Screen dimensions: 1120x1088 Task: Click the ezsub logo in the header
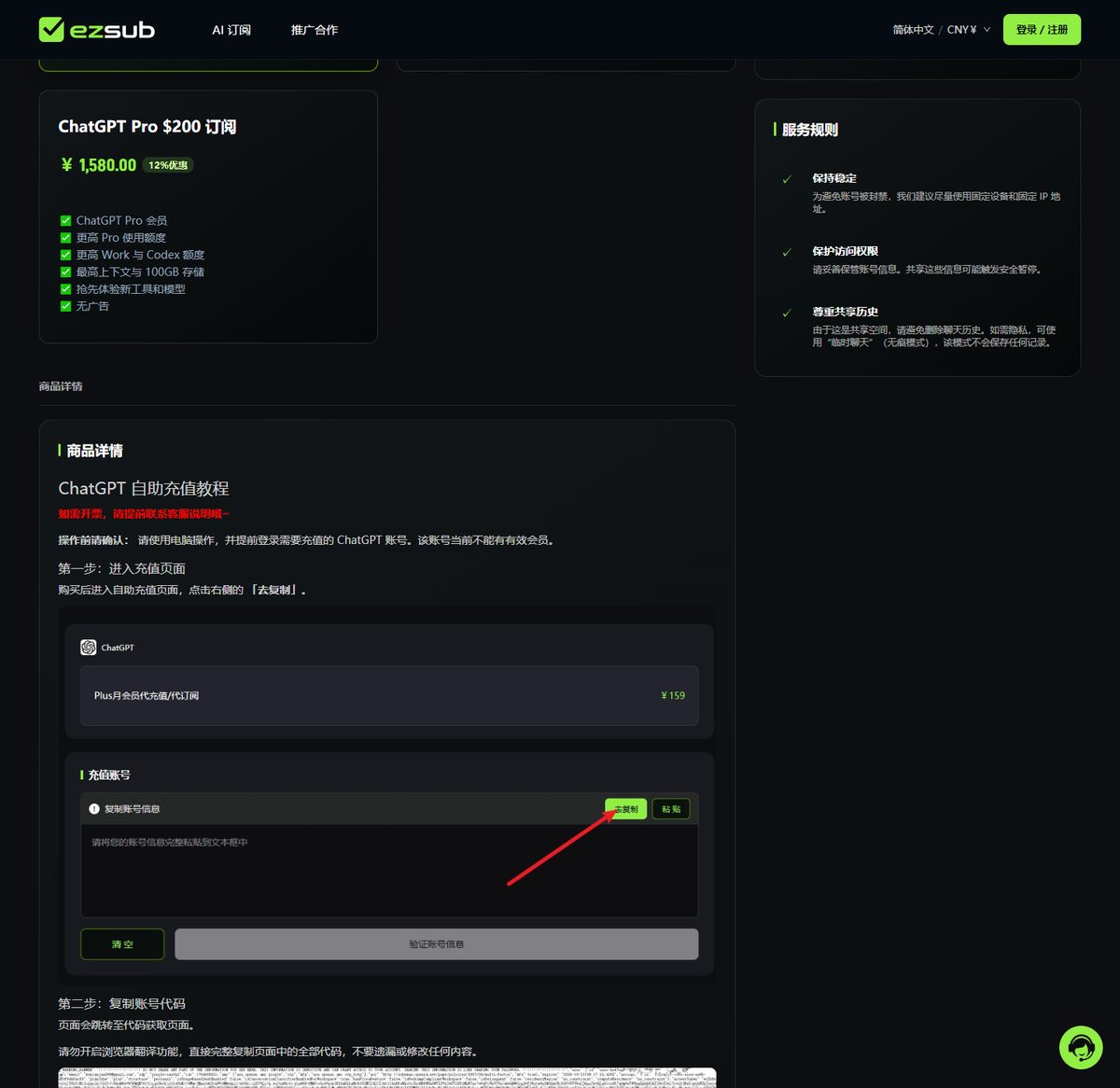[97, 30]
